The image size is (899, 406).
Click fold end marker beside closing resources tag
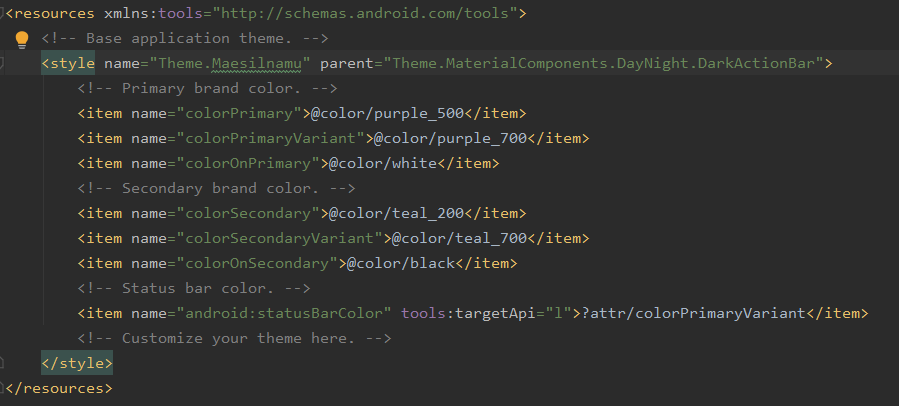[x=2, y=388]
